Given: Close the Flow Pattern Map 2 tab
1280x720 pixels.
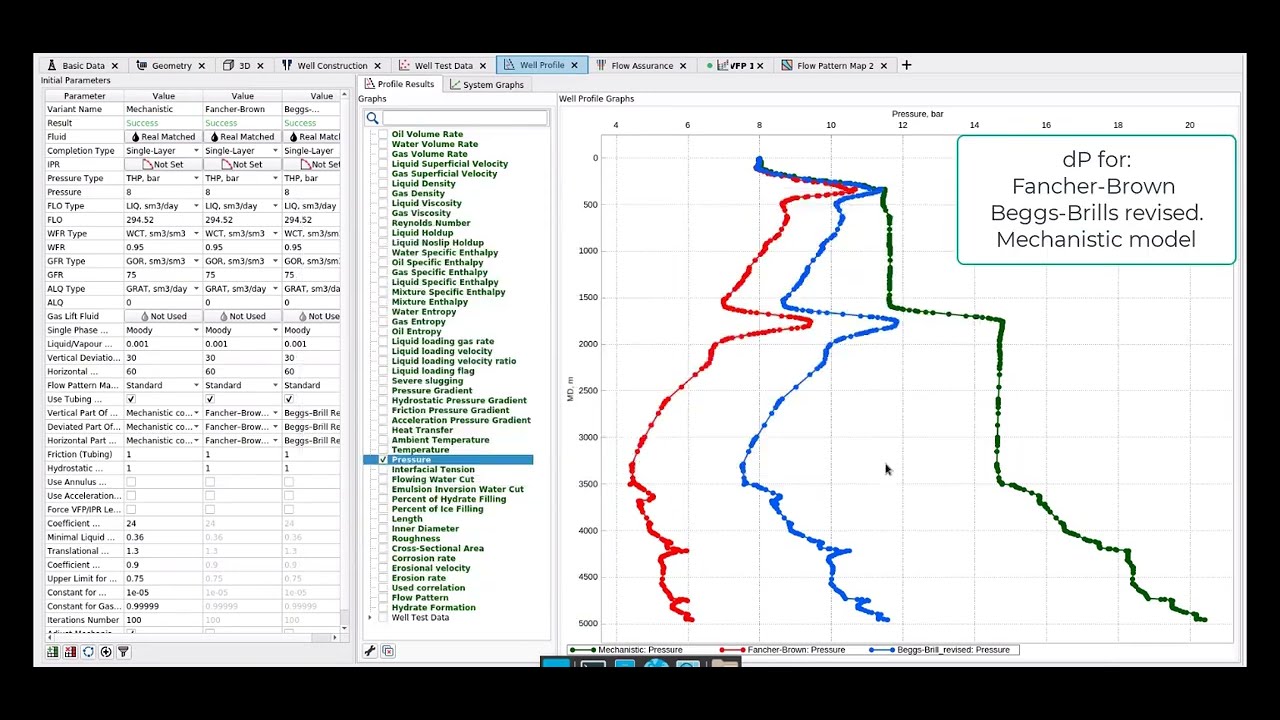Looking at the screenshot, I should 883,66.
